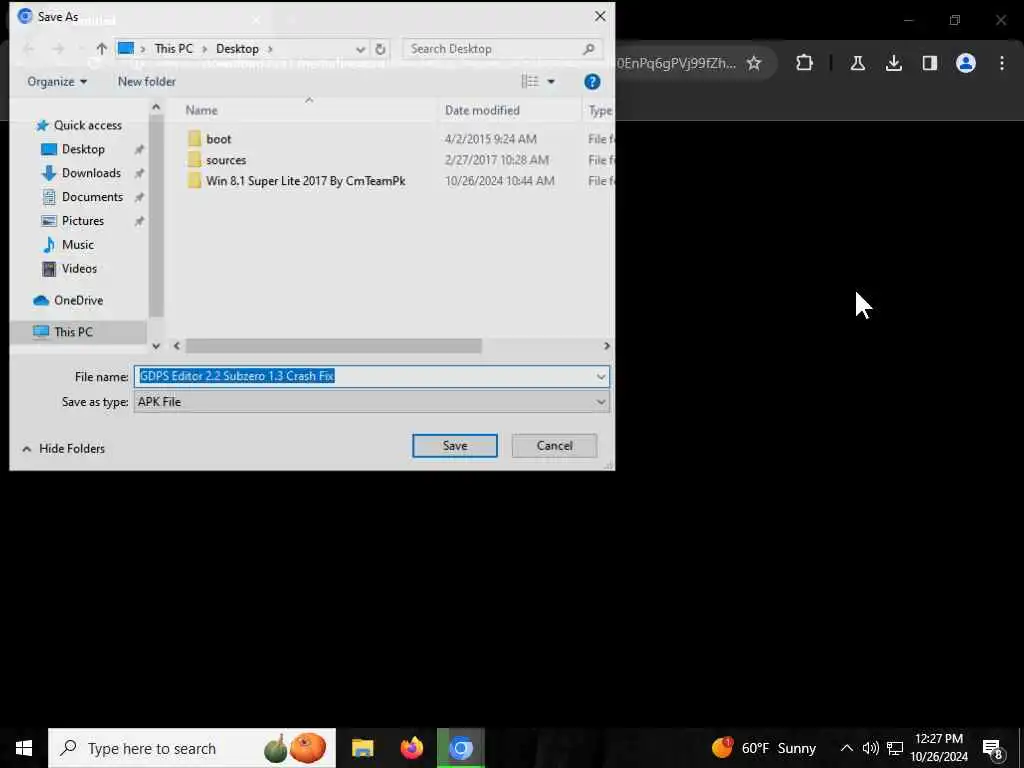Select the boot folder
Screen dimensions: 1024x768
pyautogui.click(x=218, y=139)
